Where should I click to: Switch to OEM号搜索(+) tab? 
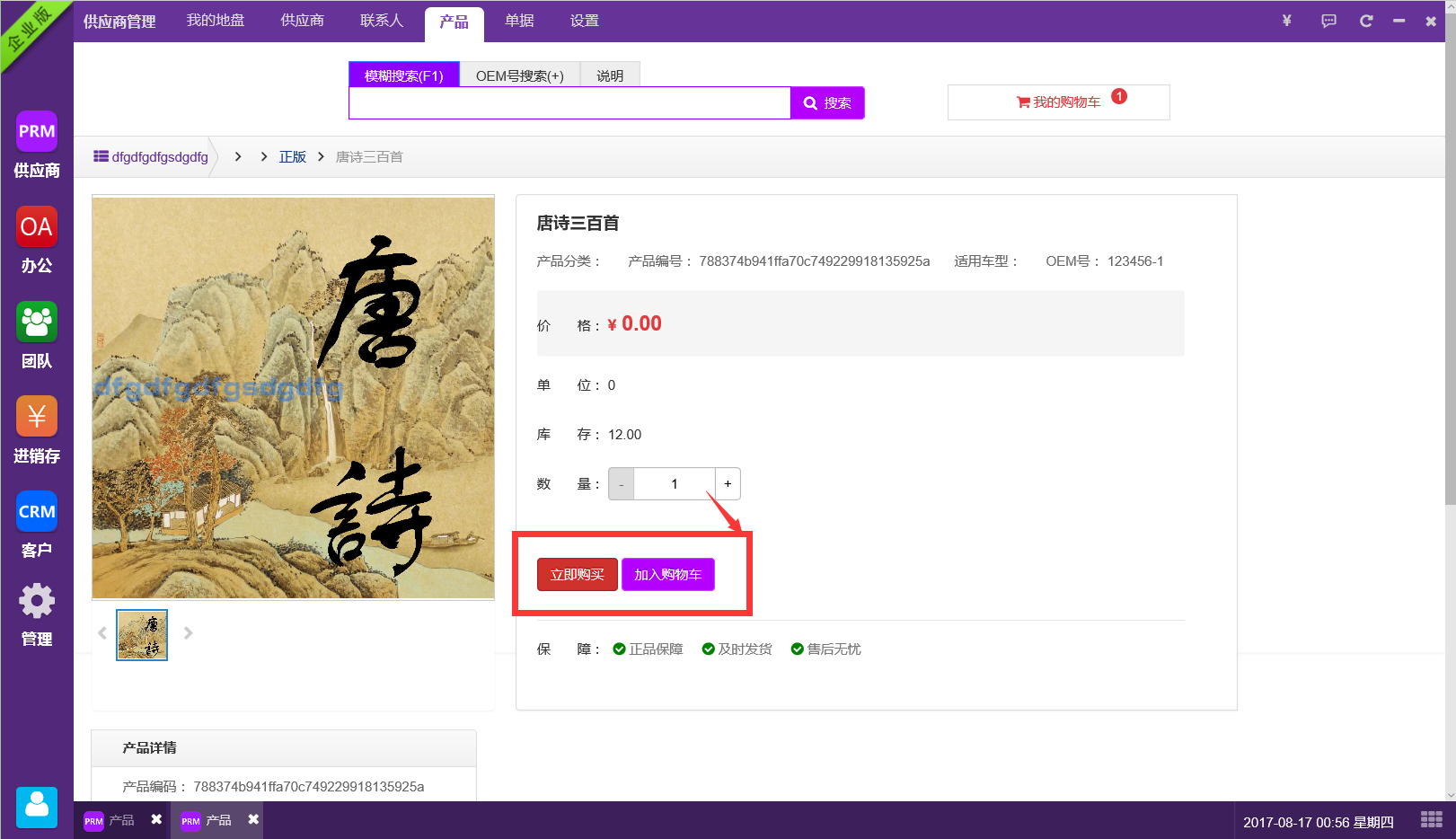(x=520, y=75)
